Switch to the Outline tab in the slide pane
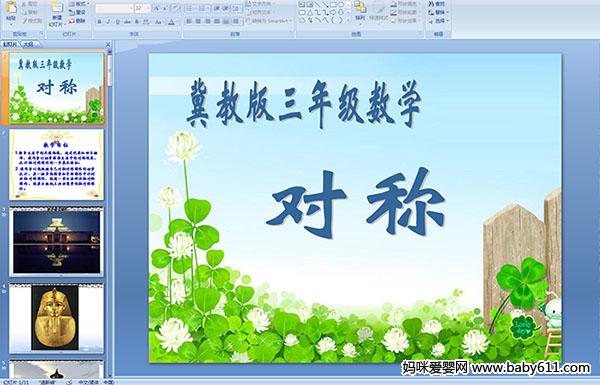The width and height of the screenshot is (600, 385). (28, 44)
